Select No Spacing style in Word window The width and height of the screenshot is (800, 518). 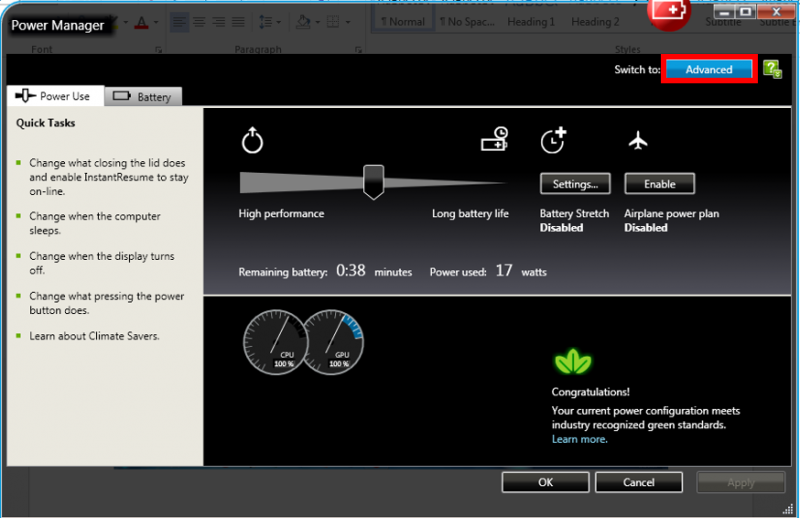point(467,21)
